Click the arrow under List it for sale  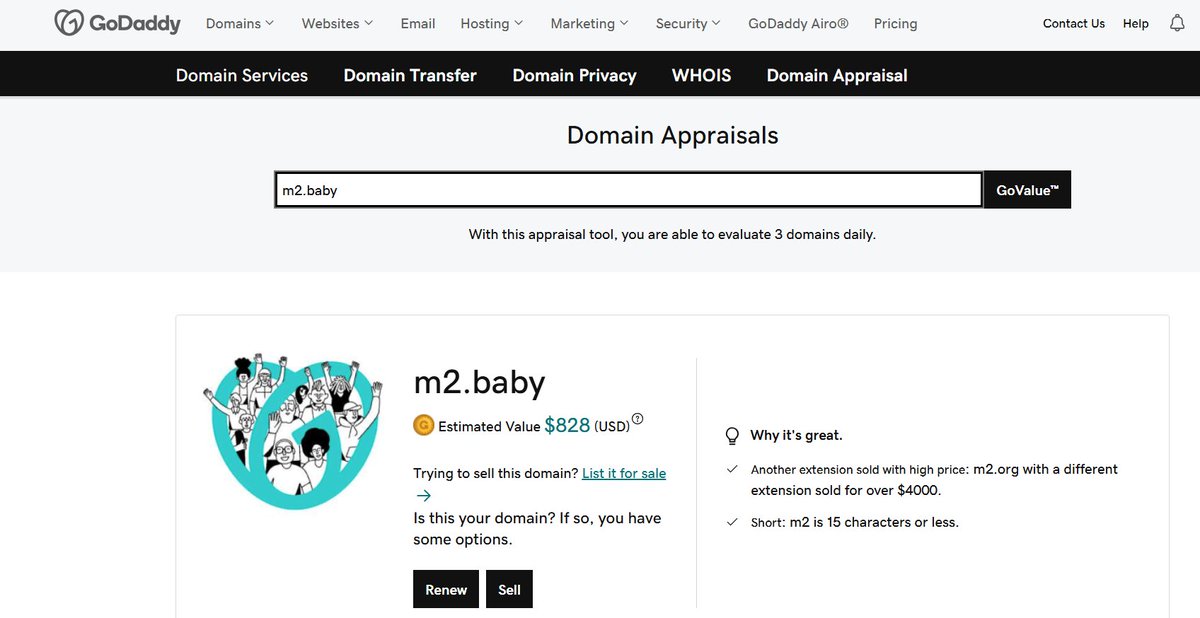pos(424,495)
